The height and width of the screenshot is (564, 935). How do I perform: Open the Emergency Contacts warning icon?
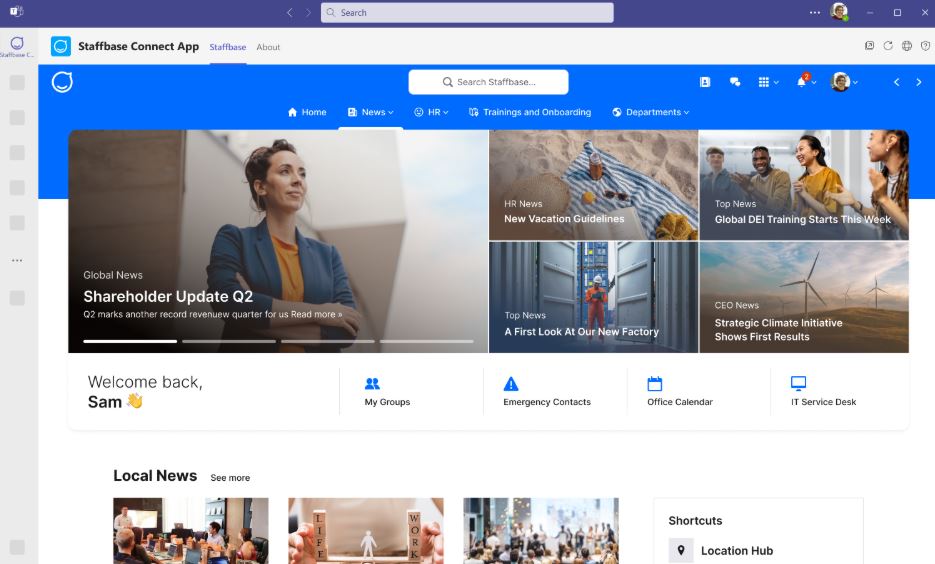(x=511, y=384)
